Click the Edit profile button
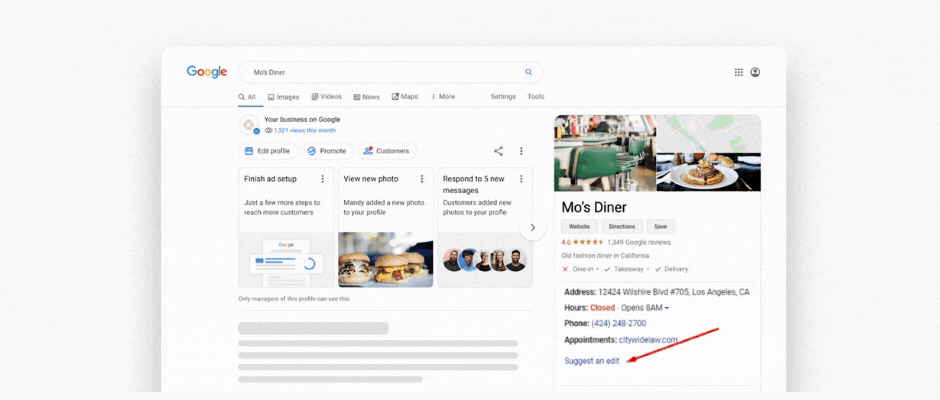940x400 pixels. (267, 151)
